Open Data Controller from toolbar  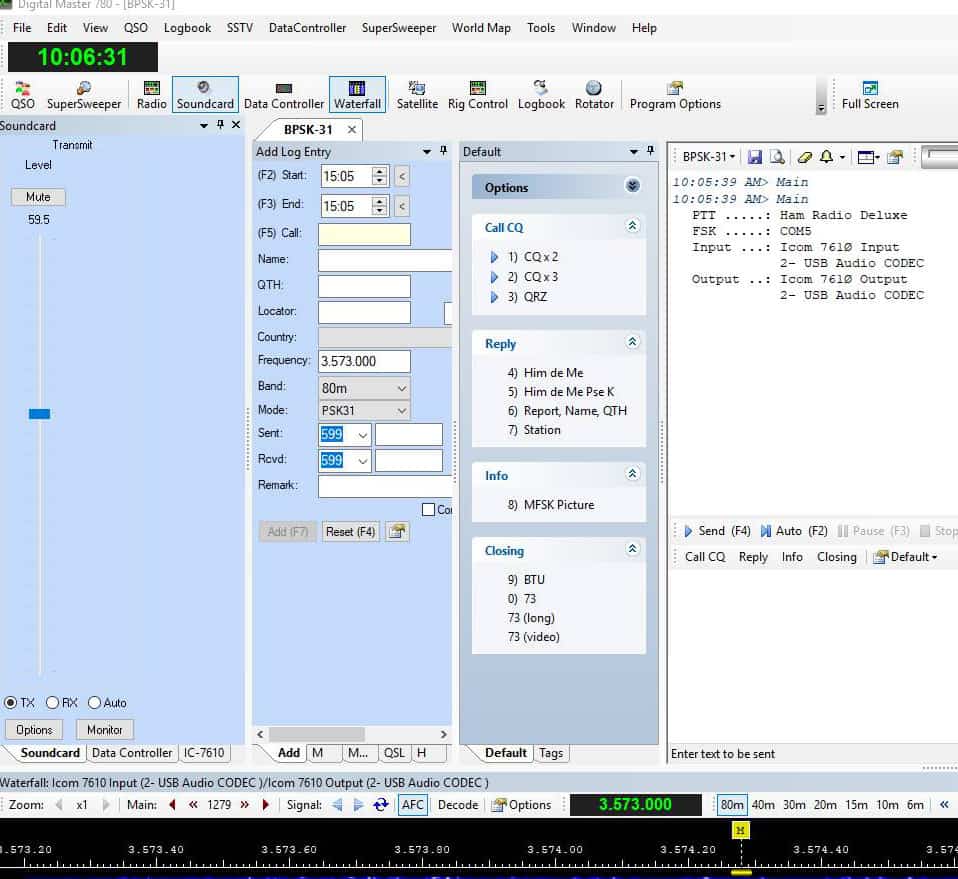(x=283, y=95)
